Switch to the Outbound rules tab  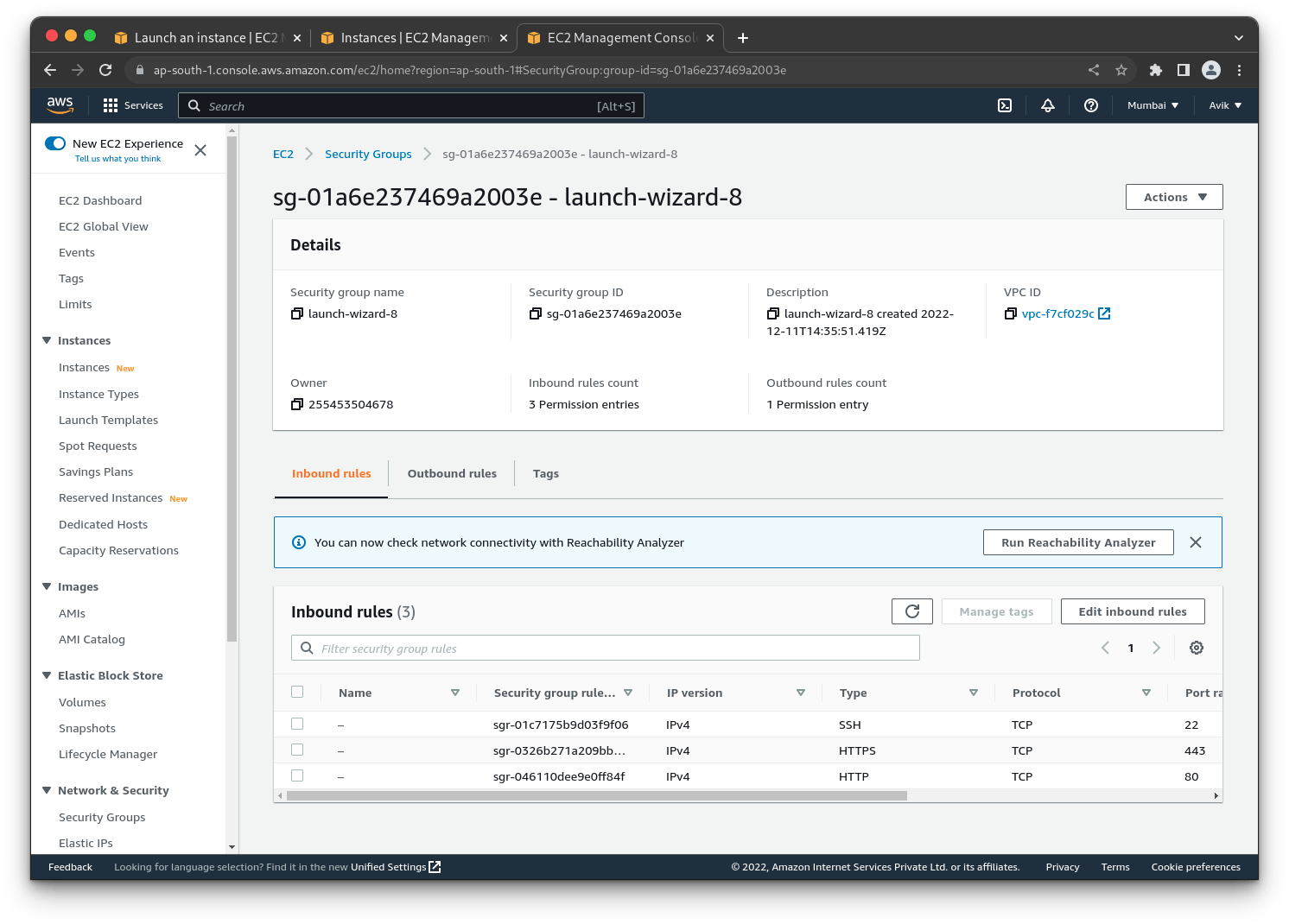[452, 473]
